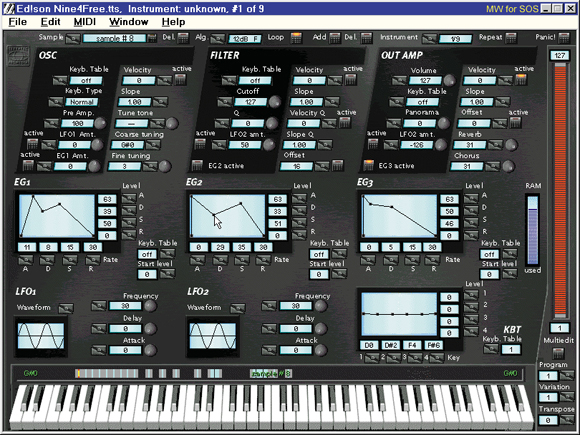Click LFO1 Waveform selector button
580x435 pixels.
pos(66,308)
